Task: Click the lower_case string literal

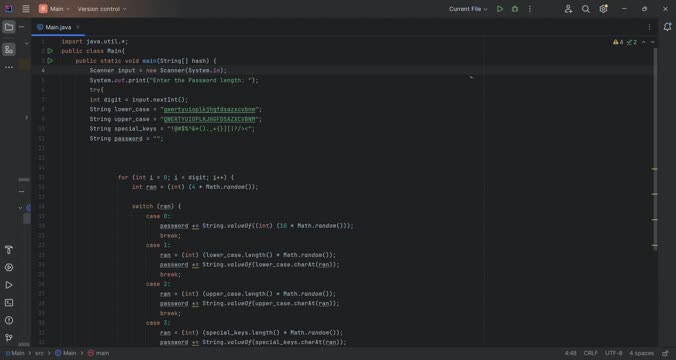Action: (x=211, y=110)
